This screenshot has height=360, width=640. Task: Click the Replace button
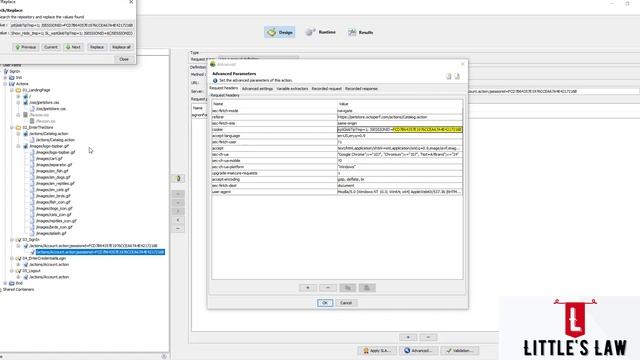pos(97,47)
